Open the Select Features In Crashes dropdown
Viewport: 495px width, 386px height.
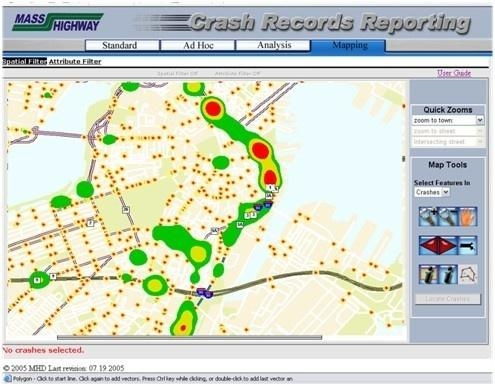tap(432, 192)
